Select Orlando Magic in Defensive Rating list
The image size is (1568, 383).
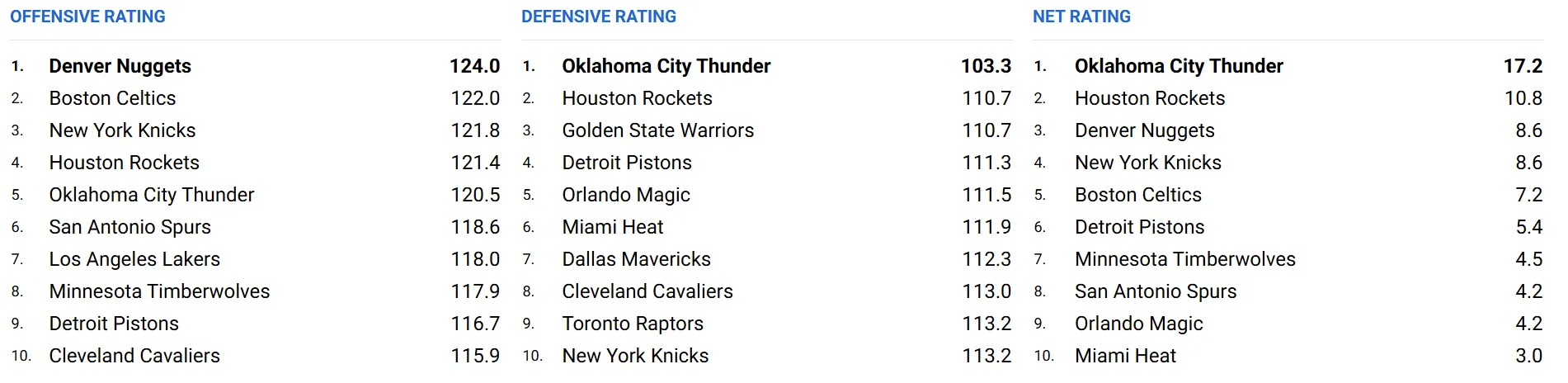click(x=626, y=195)
